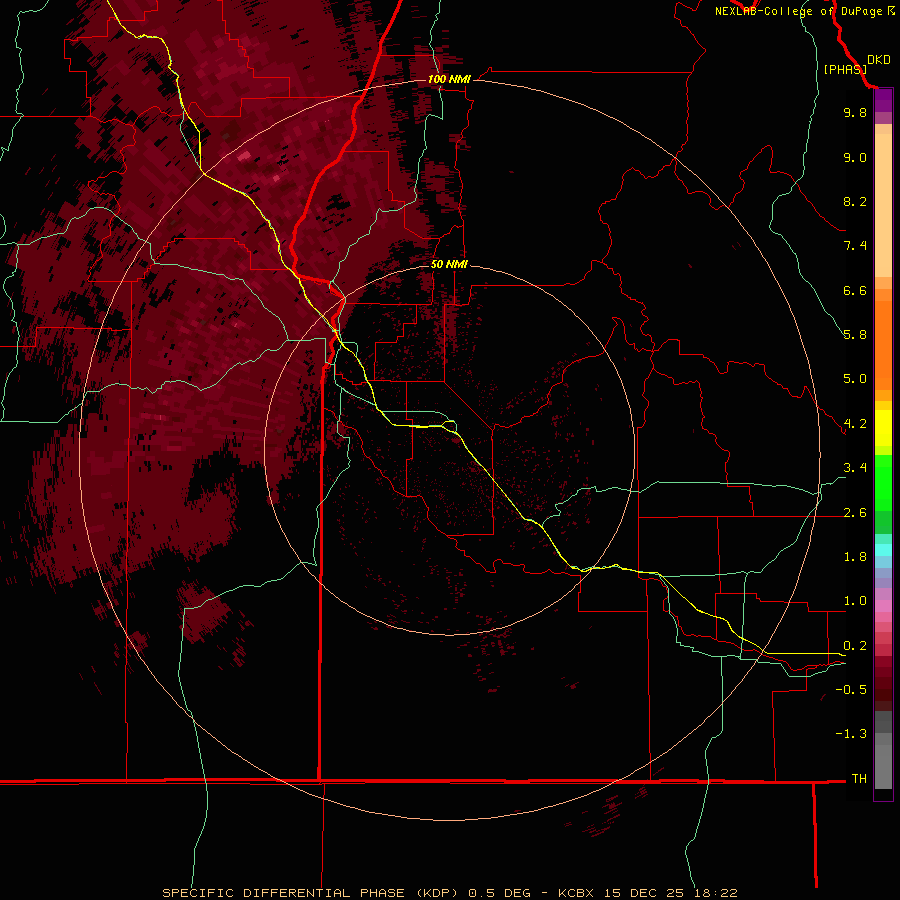Image resolution: width=900 pixels, height=900 pixels.
Task: Select the 7.4 scale value
Action: point(855,246)
